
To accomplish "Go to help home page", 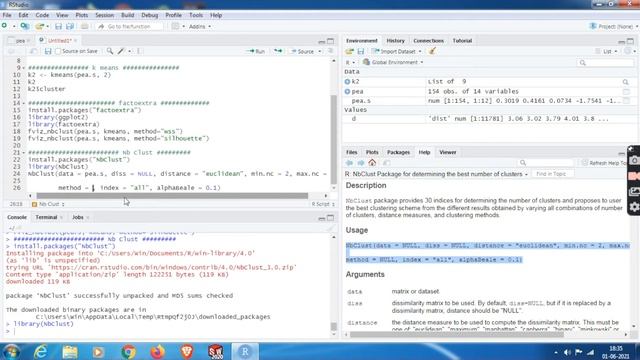I will point(372,162).
